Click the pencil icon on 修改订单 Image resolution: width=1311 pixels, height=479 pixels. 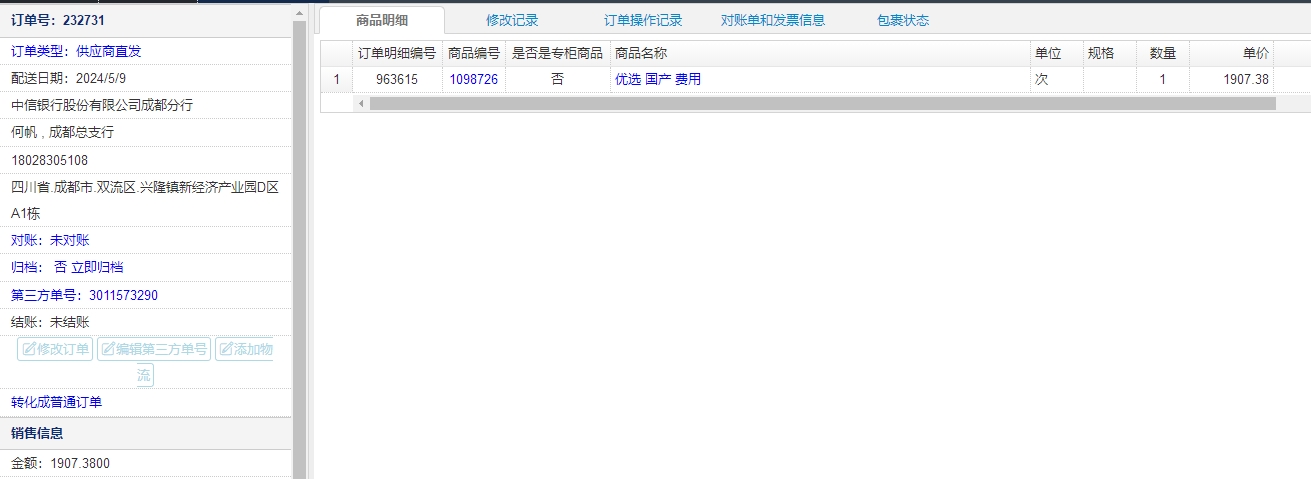(x=28, y=349)
